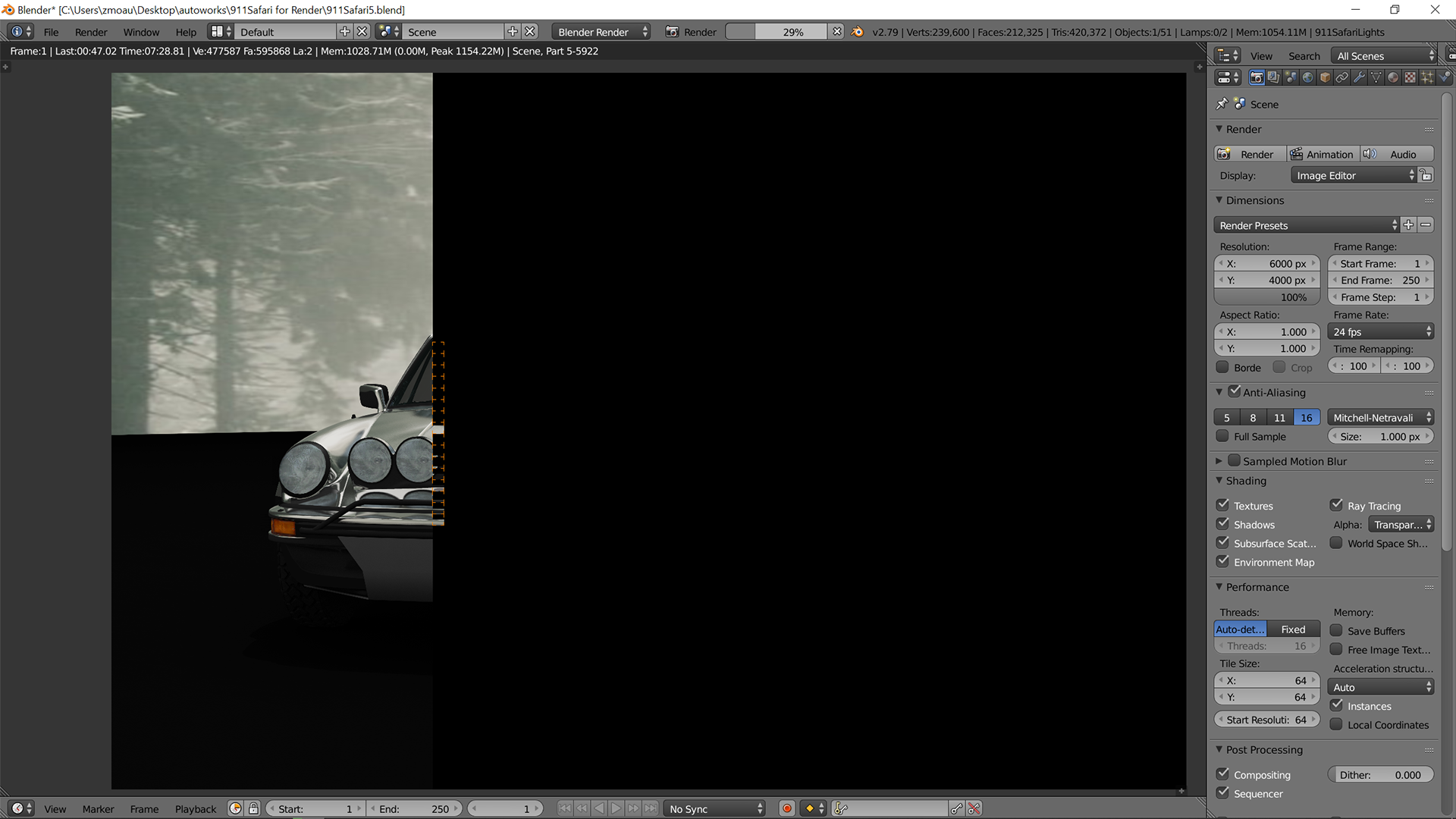1456x819 pixels.
Task: Open the Modifiers wrench tab
Action: coord(1359,77)
